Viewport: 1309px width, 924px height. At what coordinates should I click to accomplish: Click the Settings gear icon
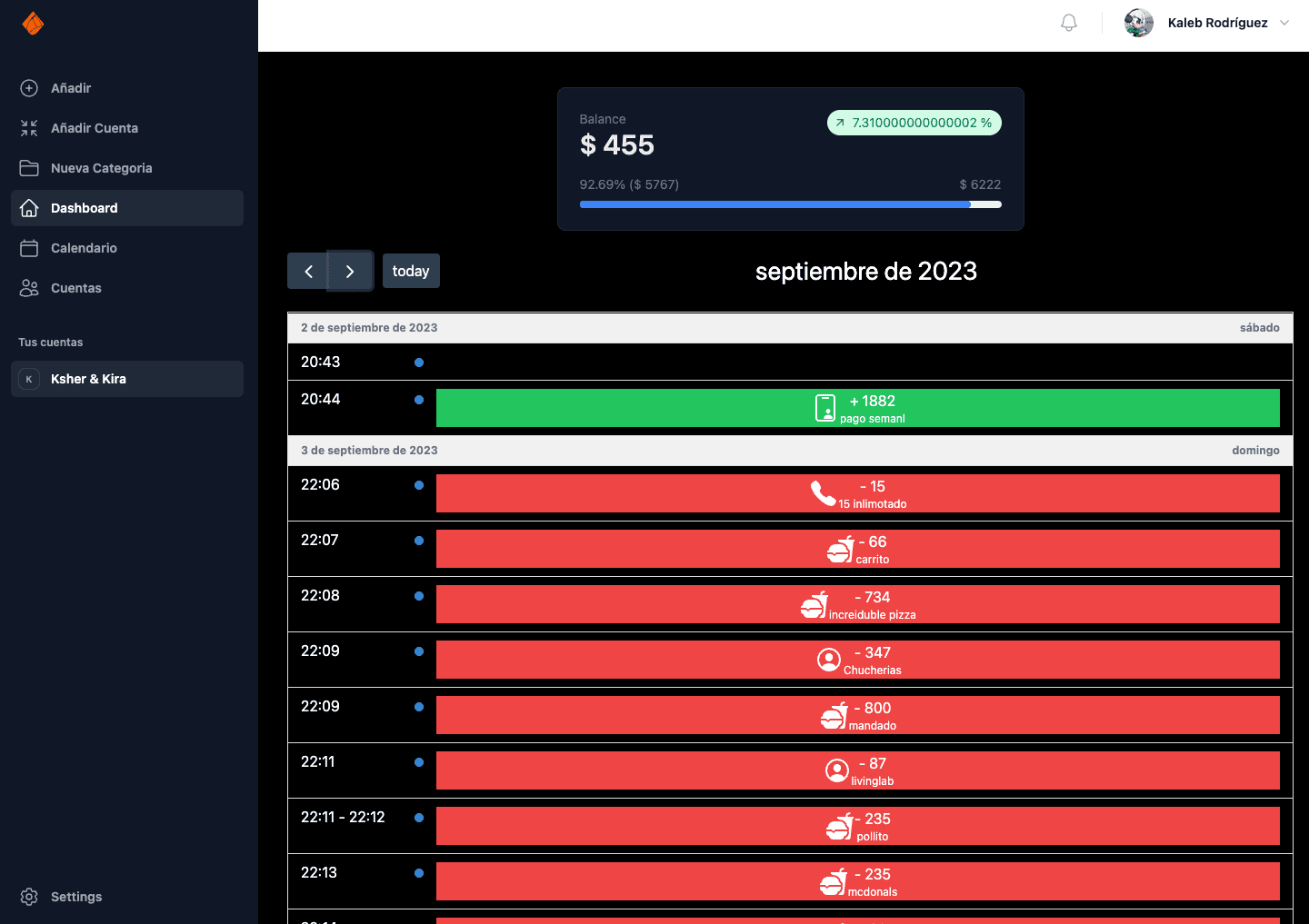click(x=29, y=897)
